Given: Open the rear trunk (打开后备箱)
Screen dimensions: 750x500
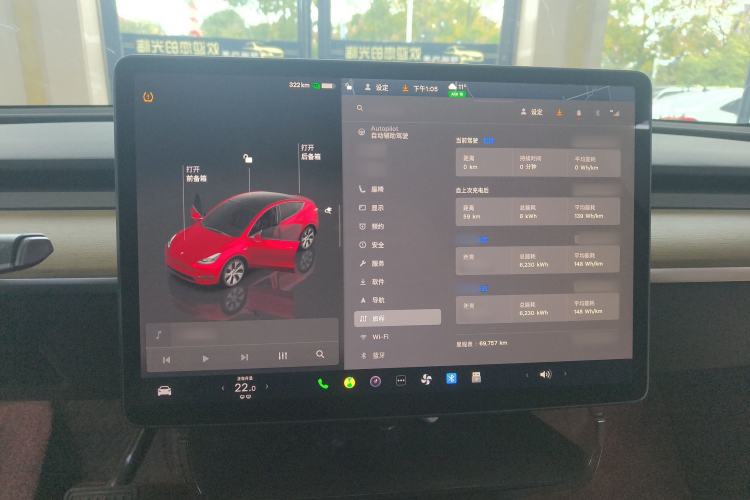Looking at the screenshot, I should pos(310,152).
